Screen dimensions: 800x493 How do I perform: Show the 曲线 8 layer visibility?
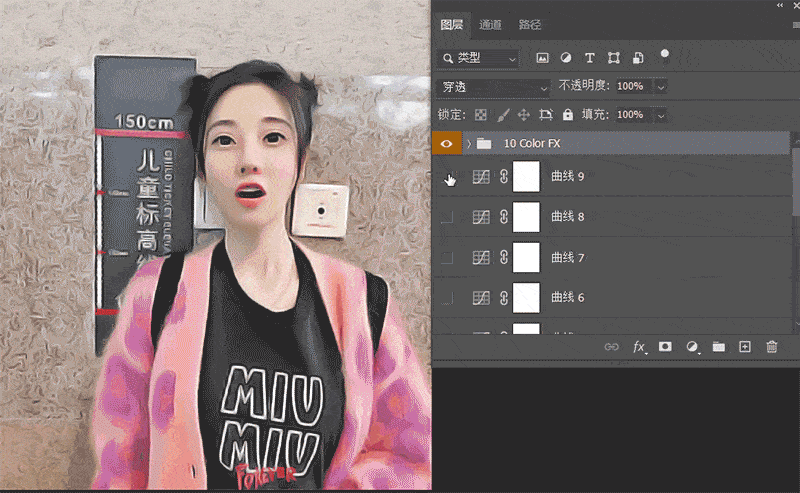(447, 217)
